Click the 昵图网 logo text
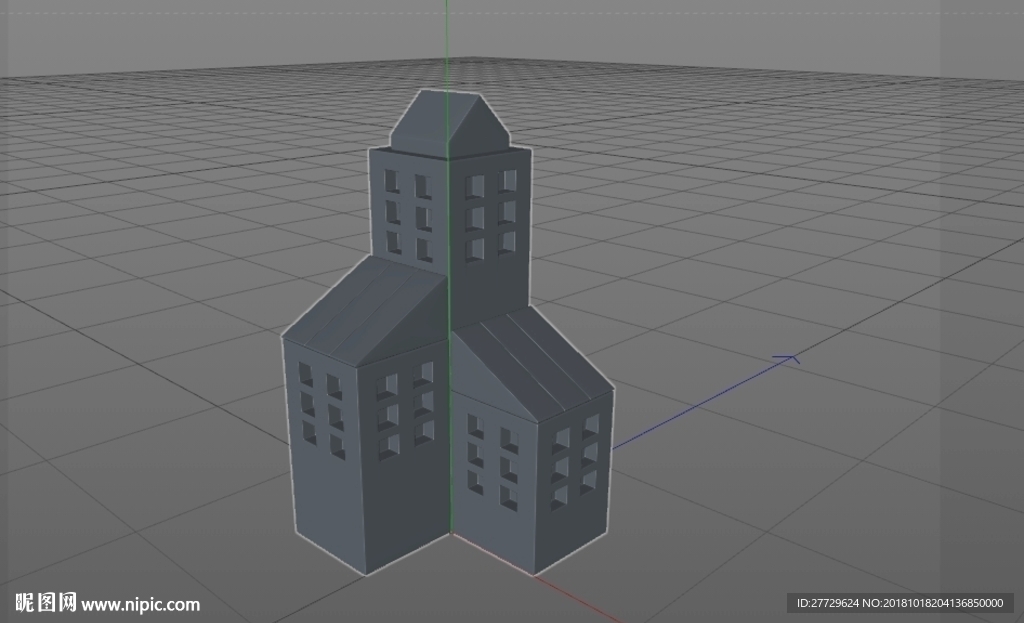 (x=46, y=602)
